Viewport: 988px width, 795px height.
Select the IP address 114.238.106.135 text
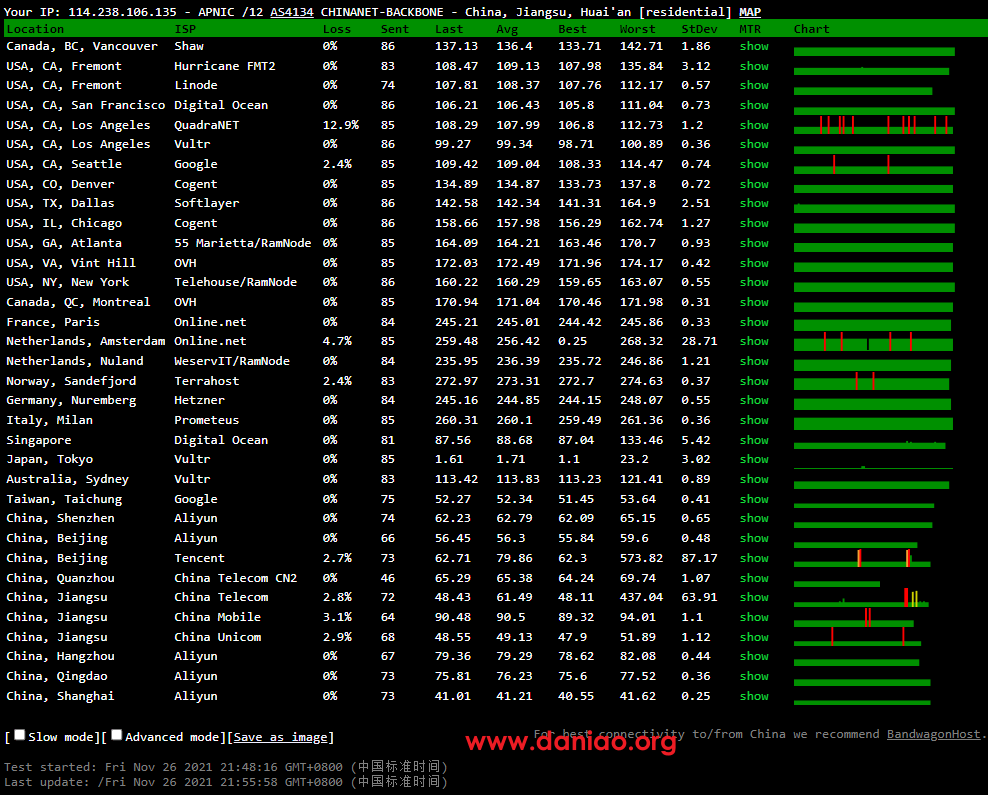pos(122,12)
